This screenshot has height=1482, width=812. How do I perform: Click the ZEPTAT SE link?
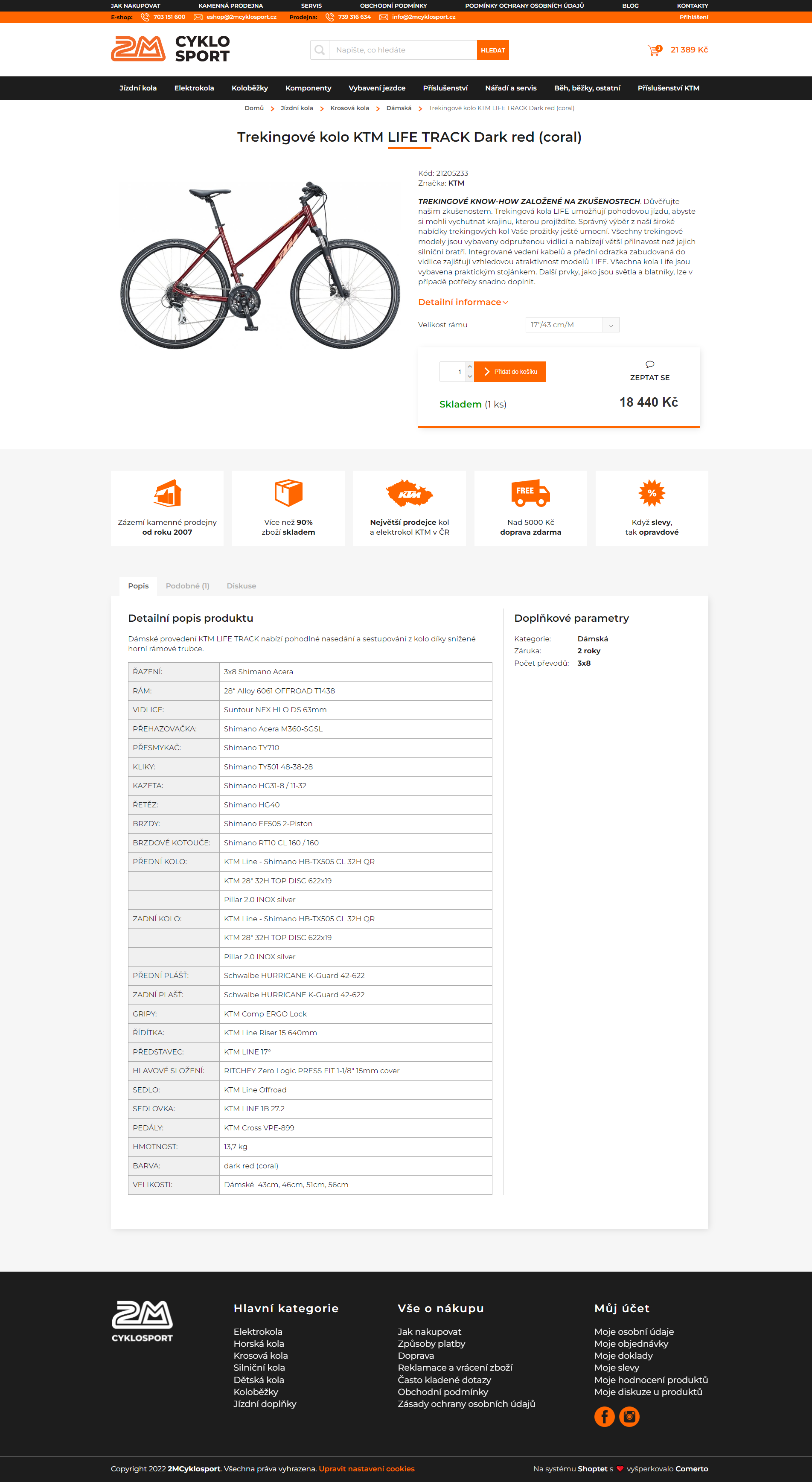(650, 377)
